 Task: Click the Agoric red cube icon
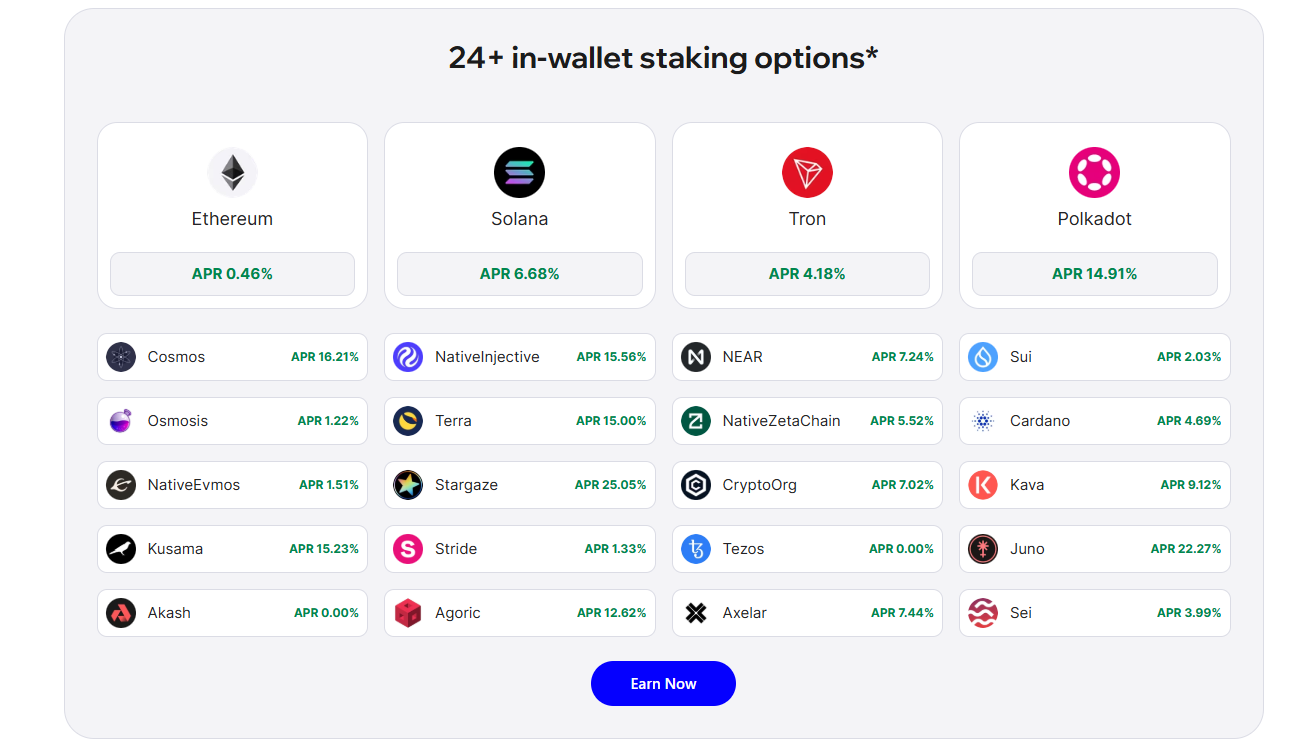coord(408,613)
